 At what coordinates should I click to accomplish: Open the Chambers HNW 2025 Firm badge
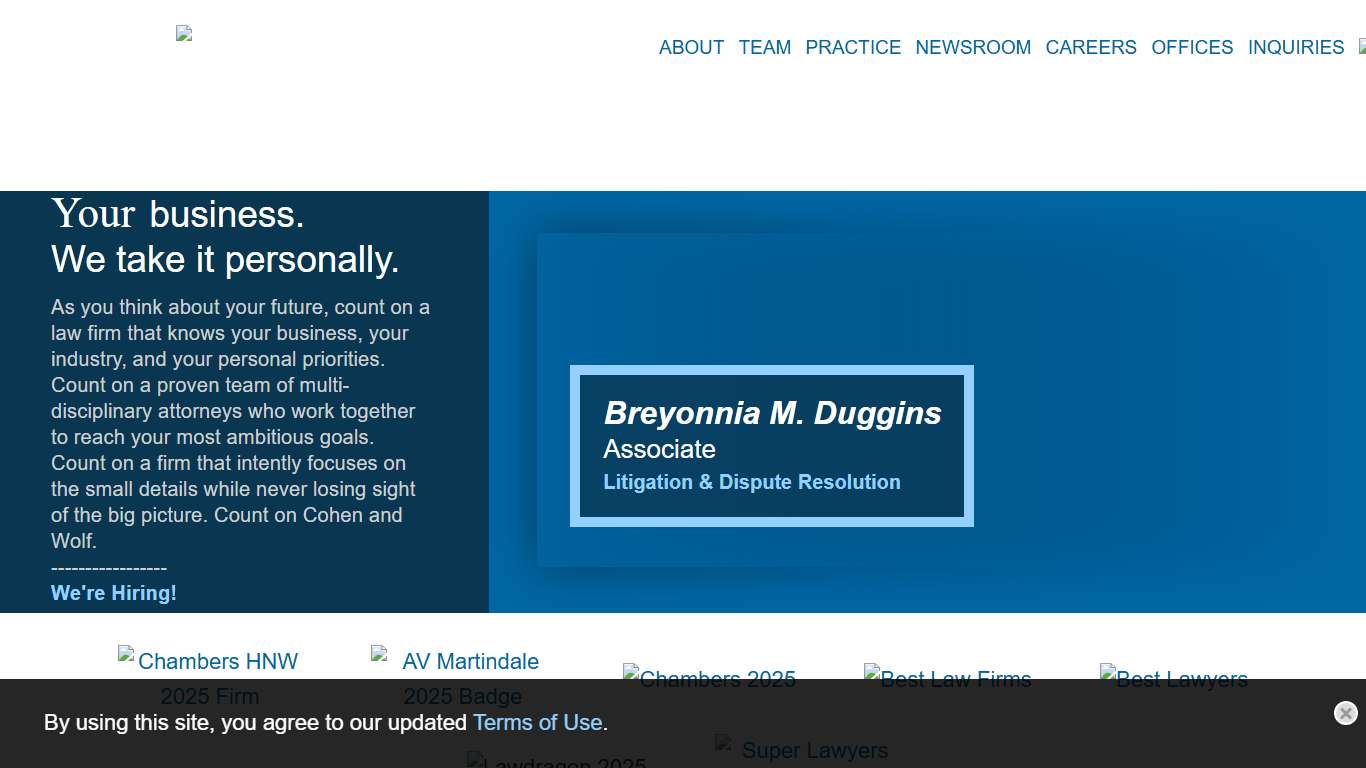pos(209,662)
